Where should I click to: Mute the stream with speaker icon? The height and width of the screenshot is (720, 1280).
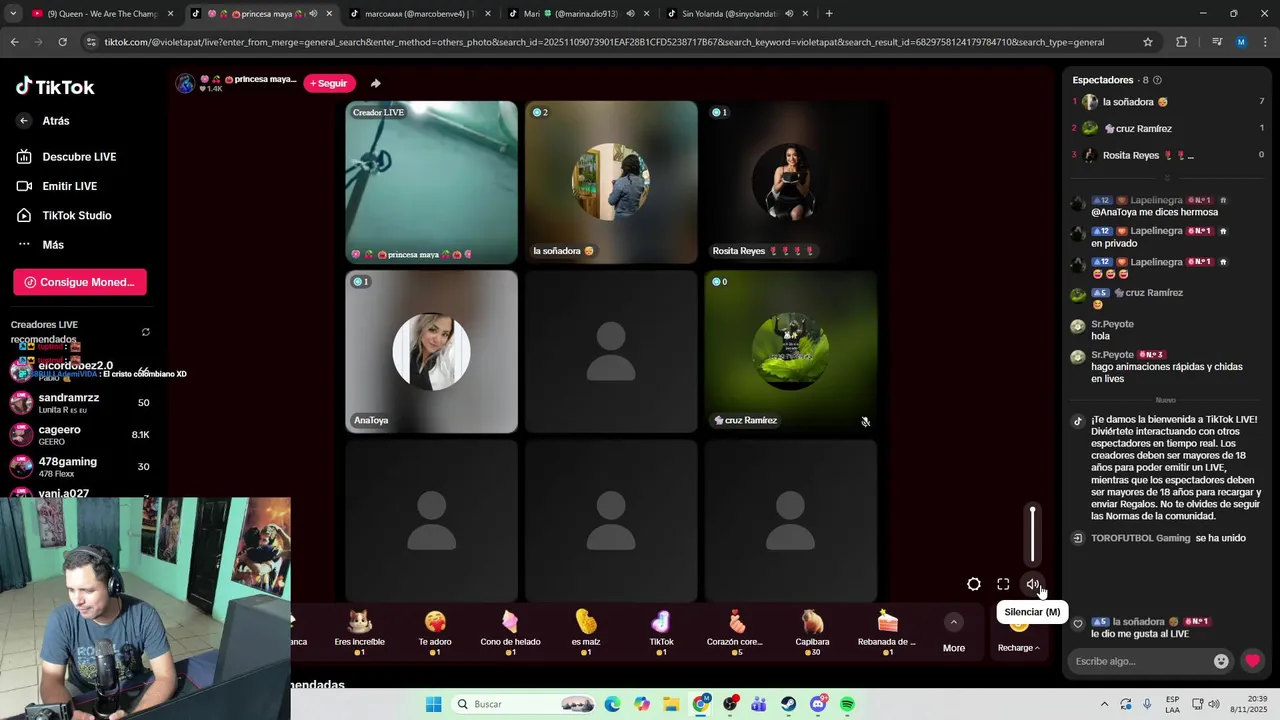[1033, 584]
